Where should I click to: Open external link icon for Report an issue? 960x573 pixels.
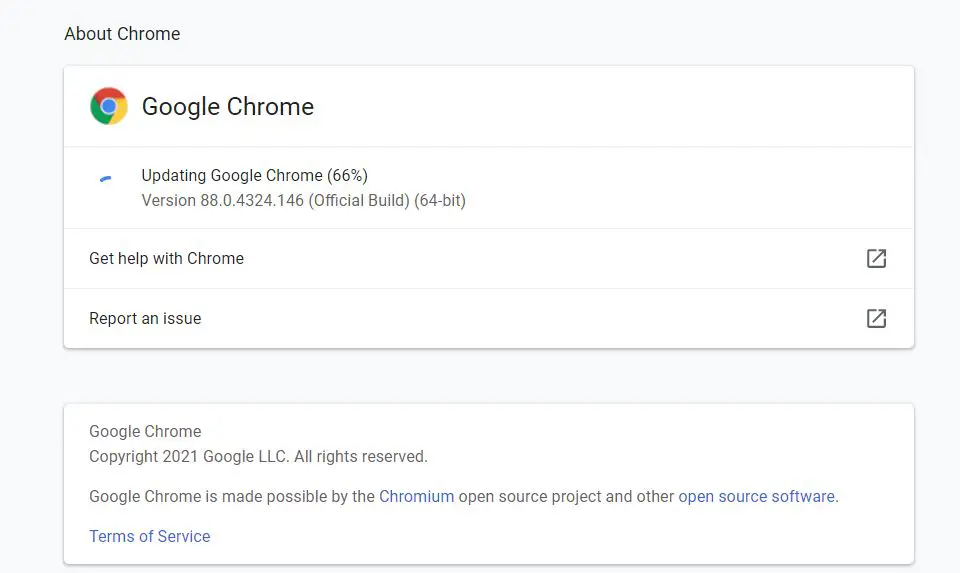[876, 318]
